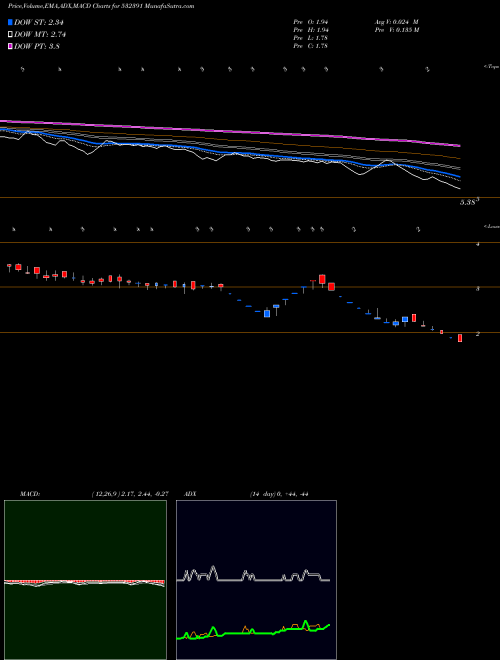Open the dark blue ADX chart panel
Screen dimensions: 500x660
coord(256,580)
